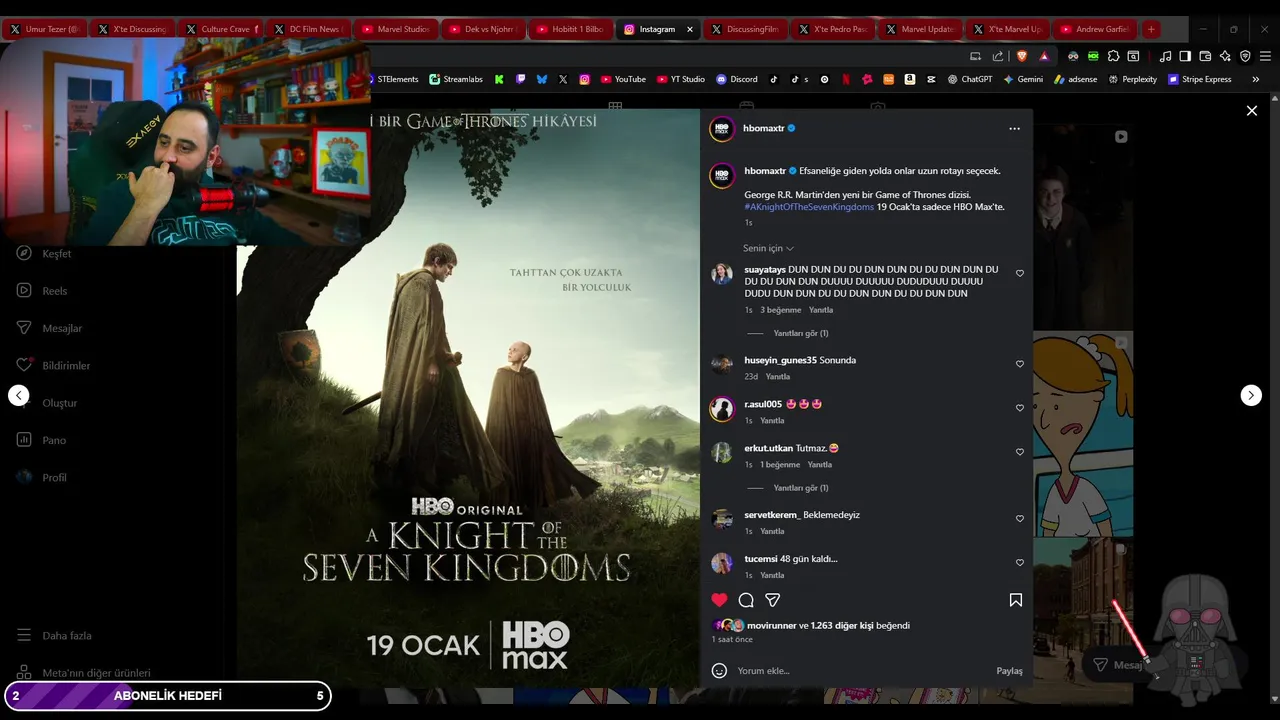Screen dimensions: 1280x720
Task: Close the Instagram browser tab
Action: tap(689, 30)
